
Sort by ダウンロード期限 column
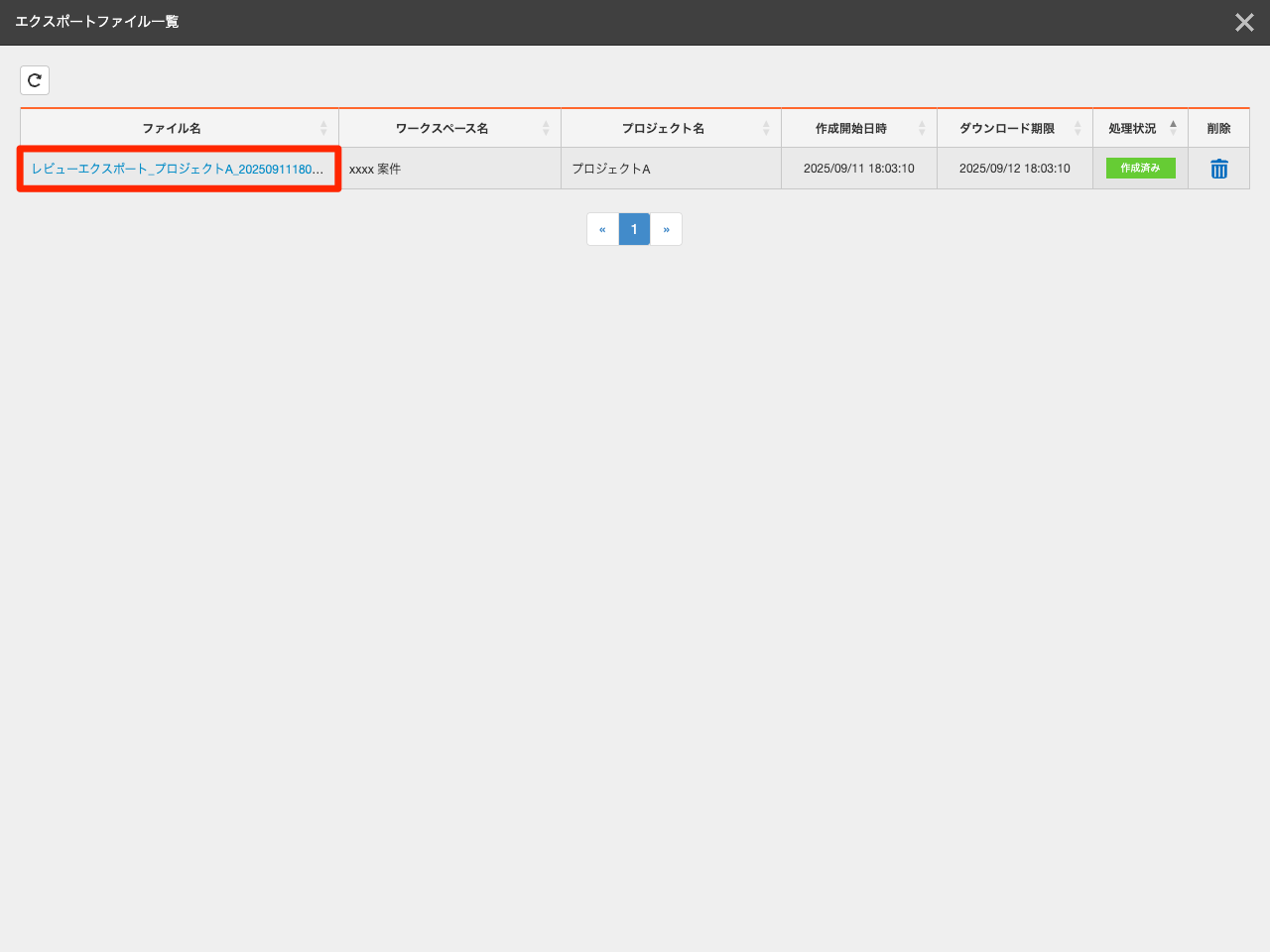click(x=1007, y=129)
